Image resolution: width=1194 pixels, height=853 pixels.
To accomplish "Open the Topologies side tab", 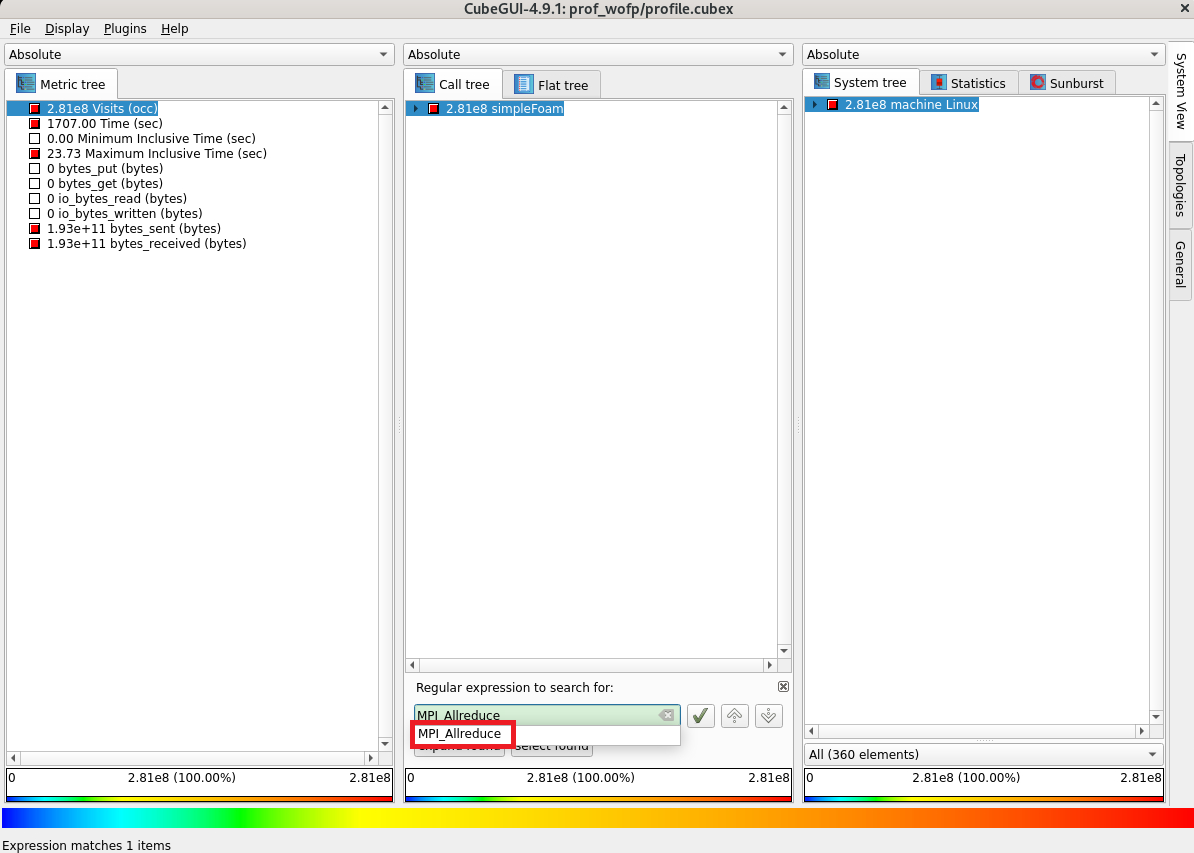I will [1180, 185].
